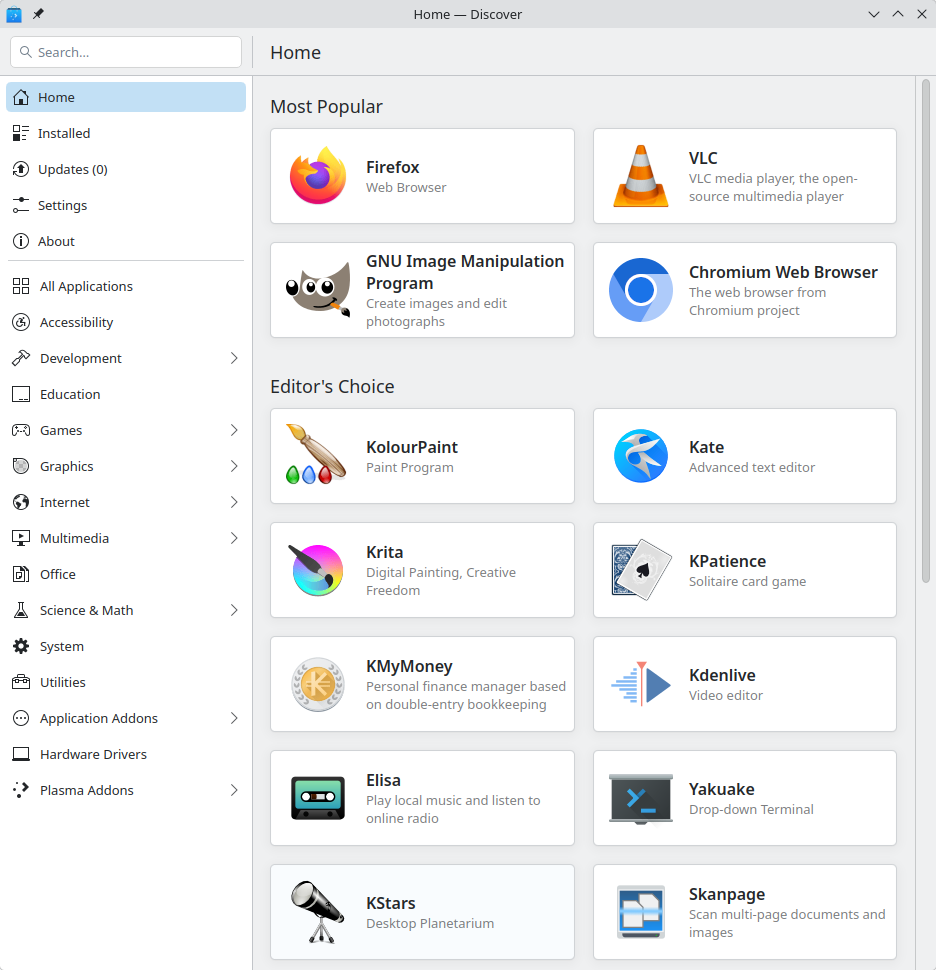Open Settings in the sidebar
The image size is (936, 970).
pos(62,205)
